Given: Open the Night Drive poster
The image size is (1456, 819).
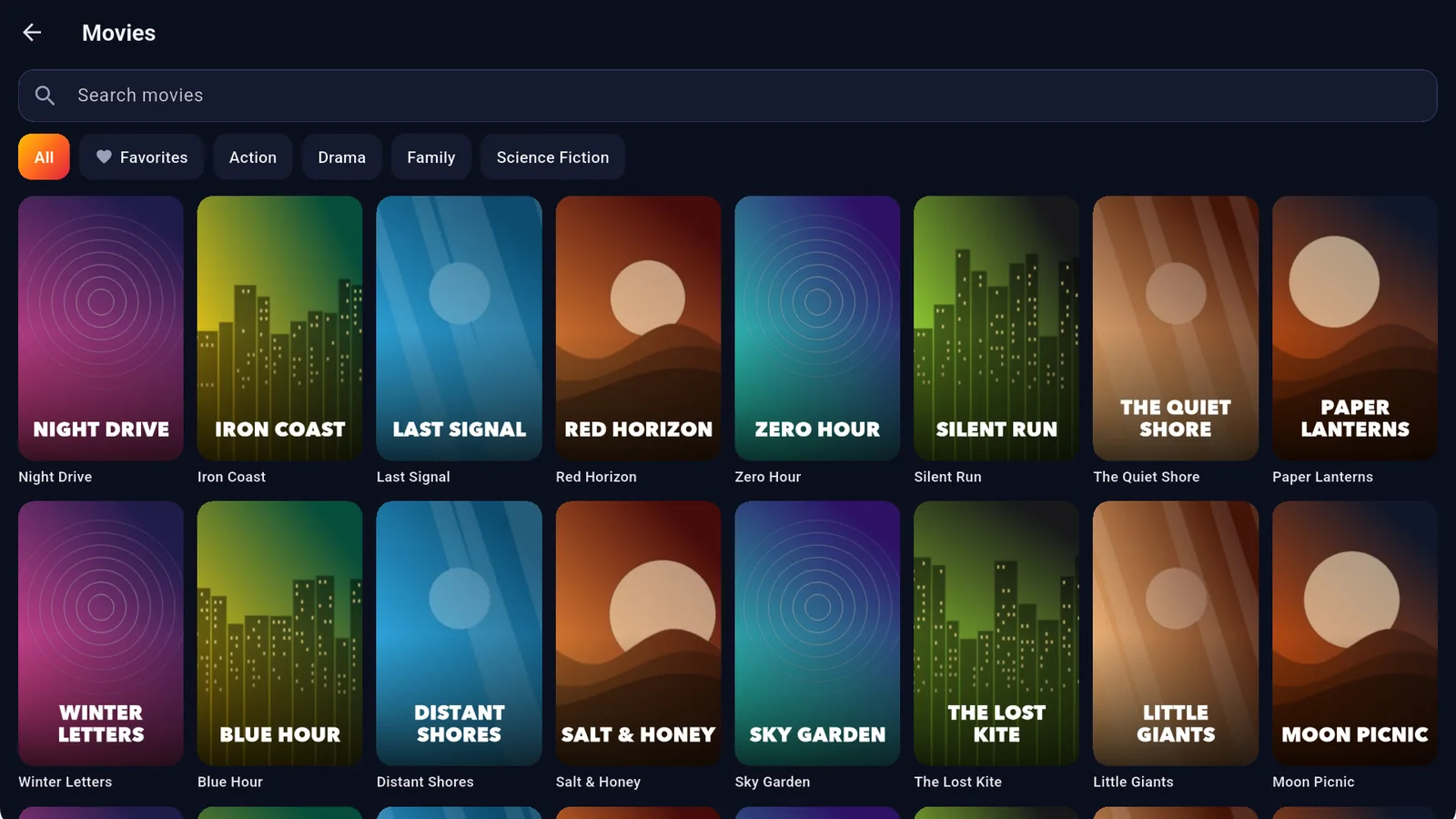Looking at the screenshot, I should (101, 329).
